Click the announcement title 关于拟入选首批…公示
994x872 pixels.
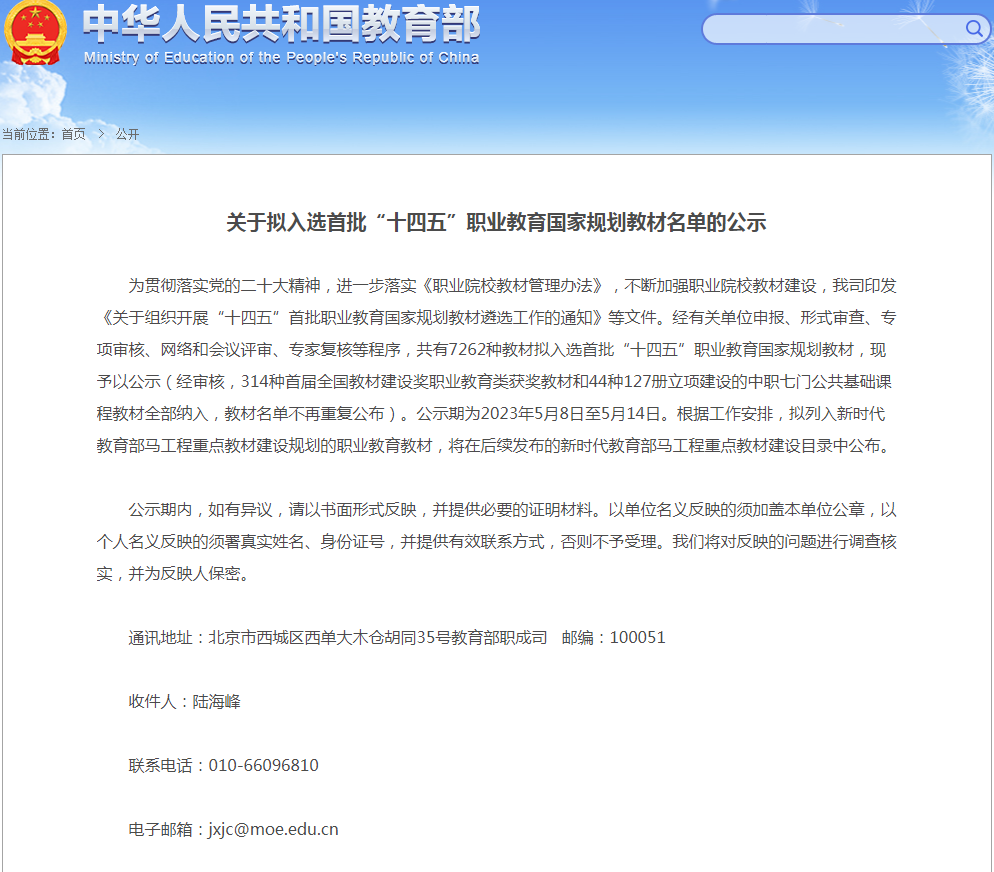[496, 223]
